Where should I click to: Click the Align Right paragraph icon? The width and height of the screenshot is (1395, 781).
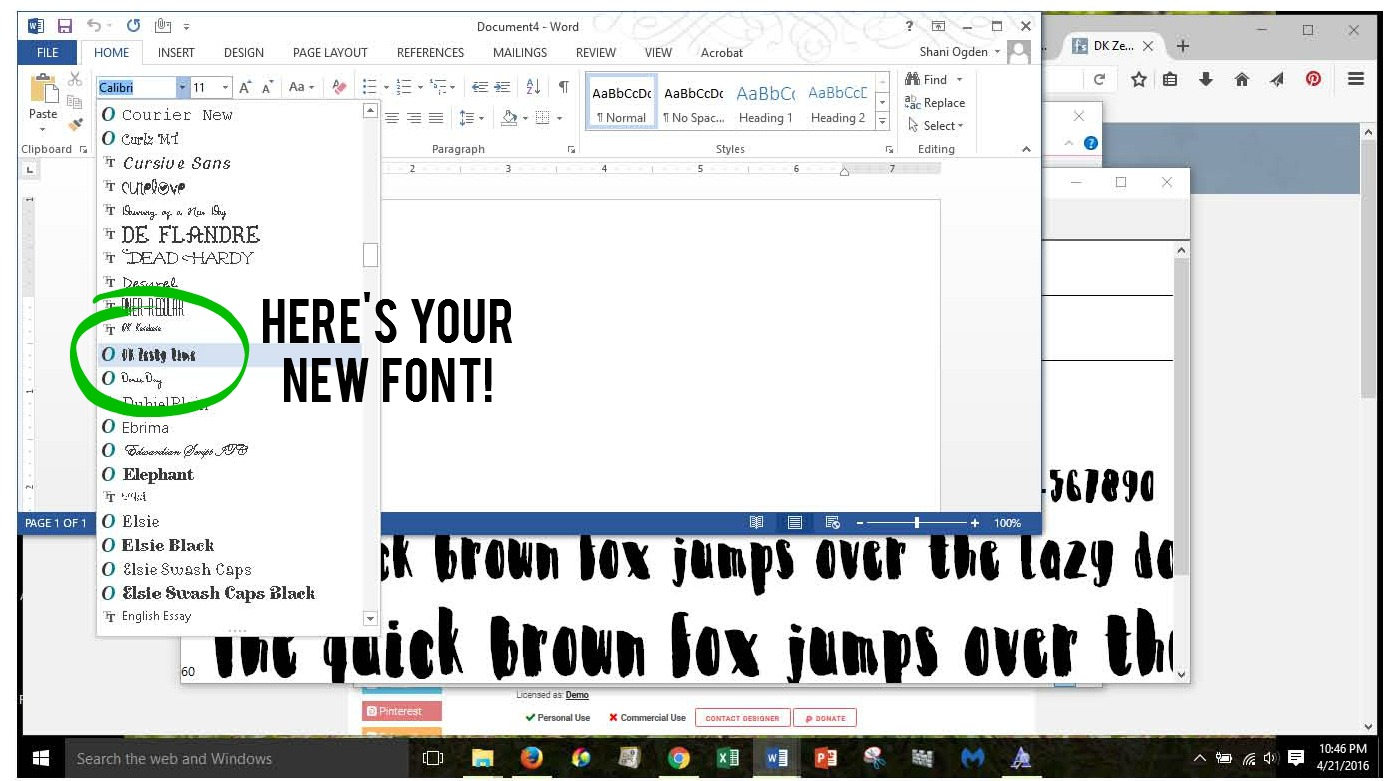coord(414,118)
